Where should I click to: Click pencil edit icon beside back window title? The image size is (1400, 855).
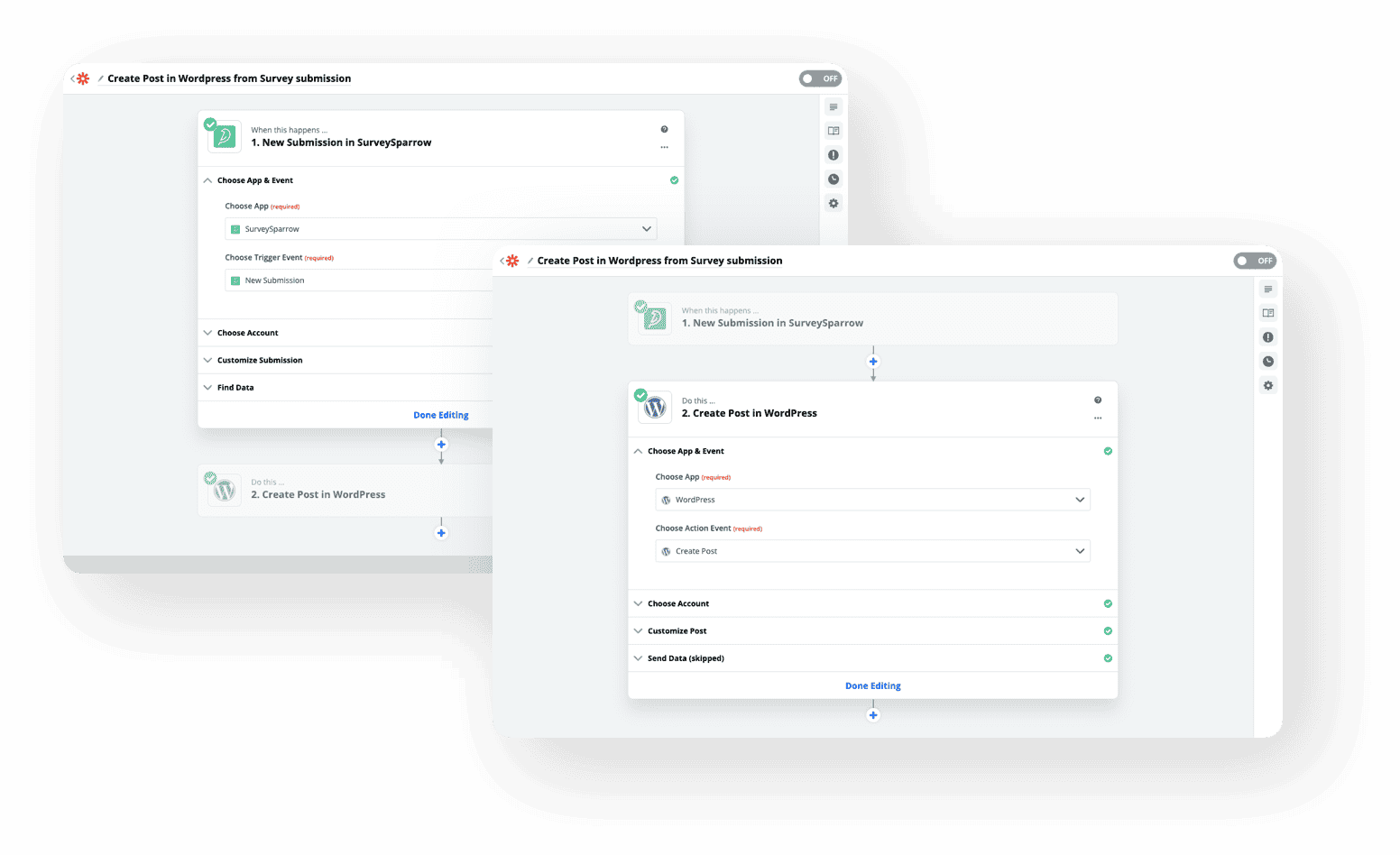[100, 78]
